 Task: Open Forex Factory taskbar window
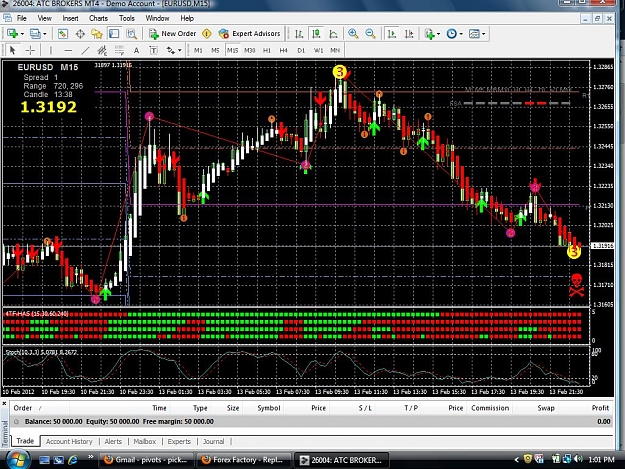click(x=244, y=460)
